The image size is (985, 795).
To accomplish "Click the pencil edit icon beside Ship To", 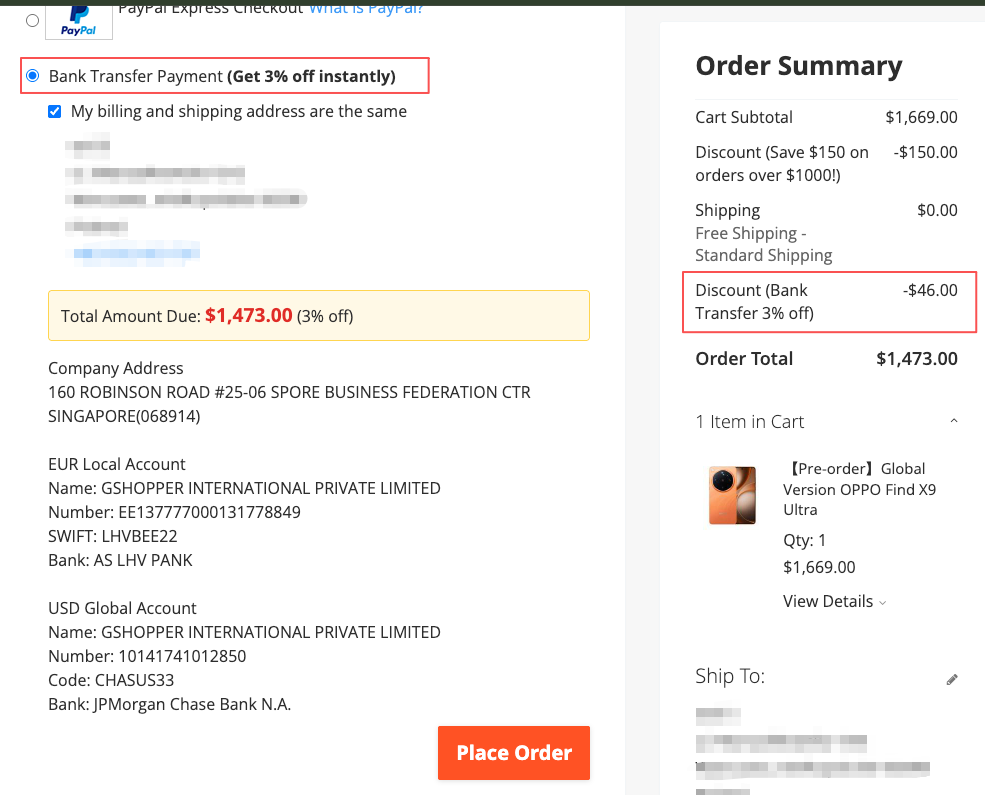I will pos(952,679).
